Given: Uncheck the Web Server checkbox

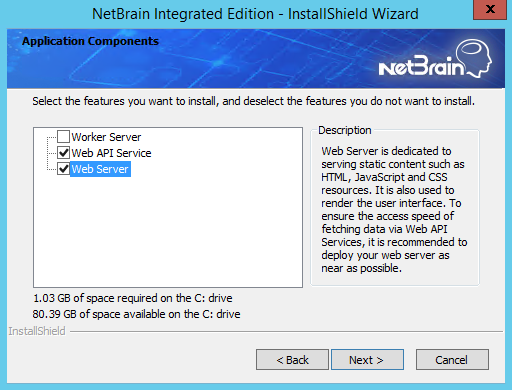Looking at the screenshot, I should (x=63, y=169).
